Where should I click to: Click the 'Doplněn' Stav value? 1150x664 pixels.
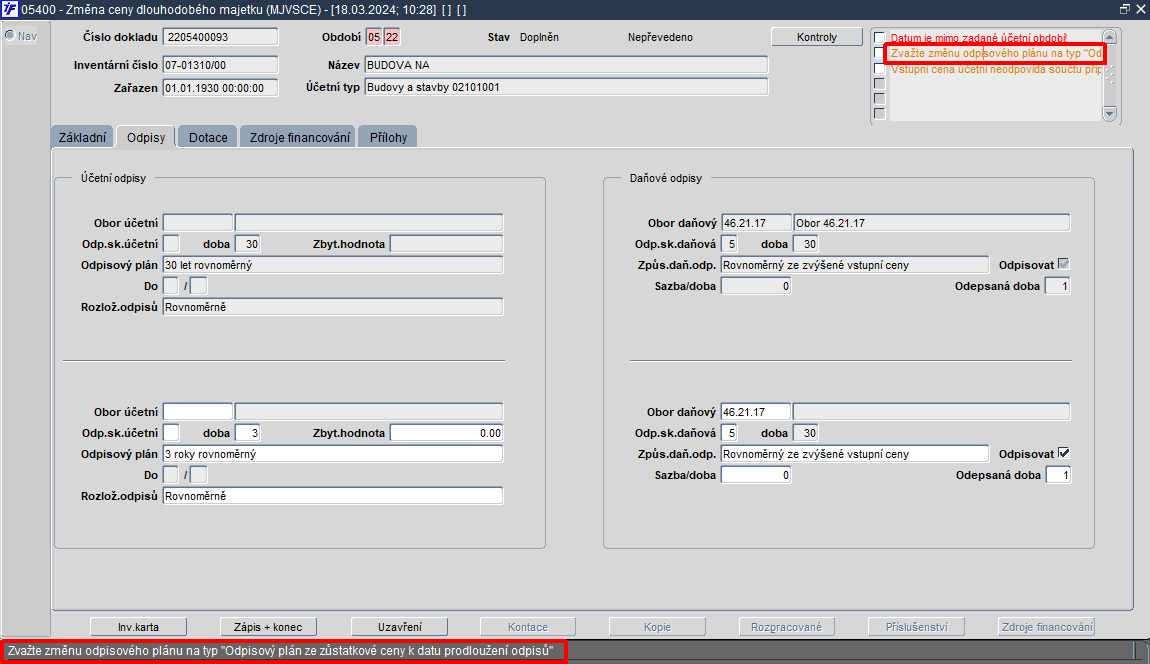(539, 37)
